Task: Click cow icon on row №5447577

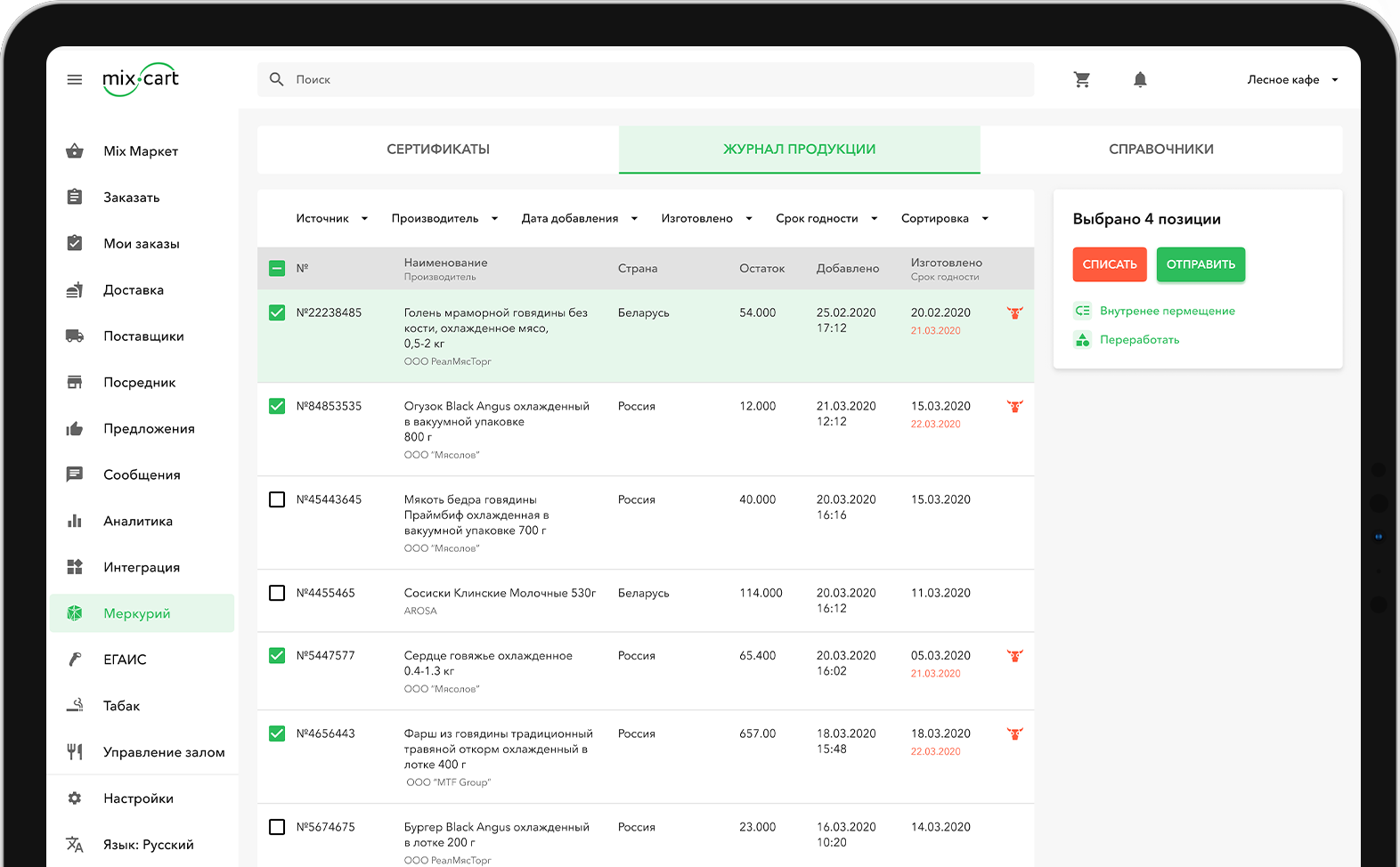Action: tap(1014, 655)
